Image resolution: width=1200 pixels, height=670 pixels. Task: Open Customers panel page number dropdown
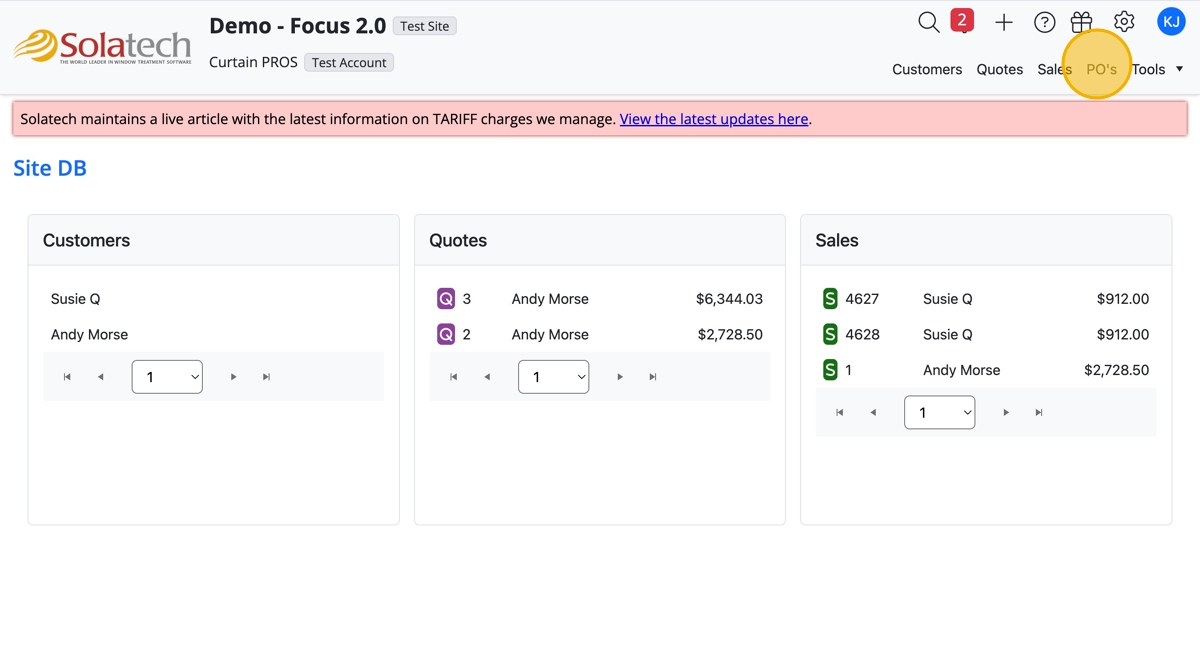pyautogui.click(x=167, y=377)
